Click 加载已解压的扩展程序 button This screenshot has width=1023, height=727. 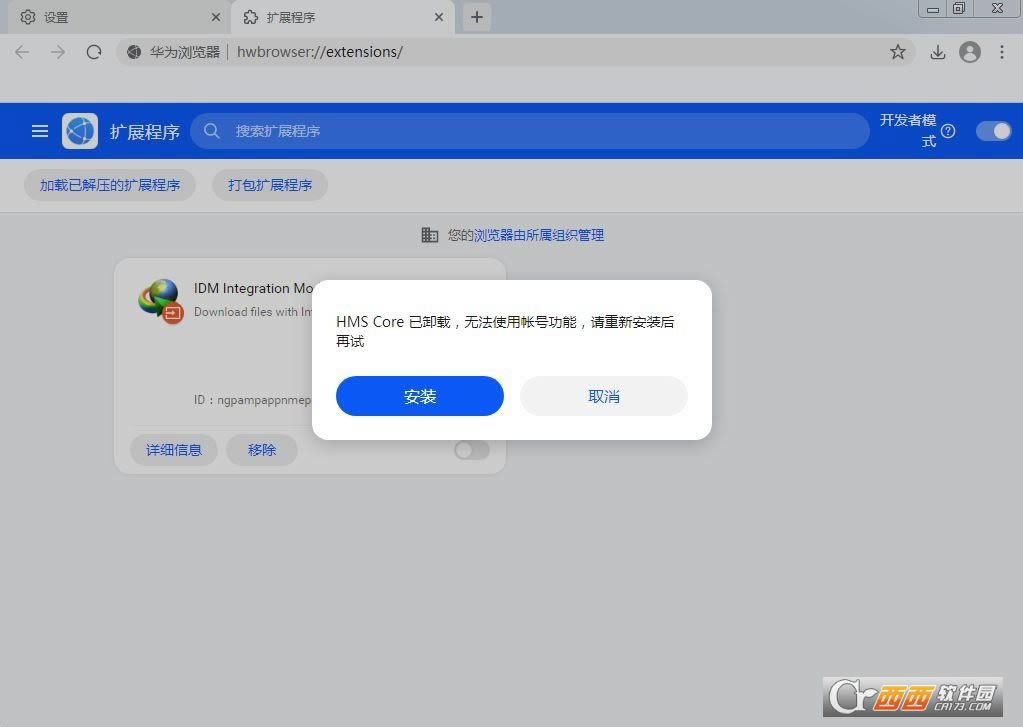[x=110, y=185]
